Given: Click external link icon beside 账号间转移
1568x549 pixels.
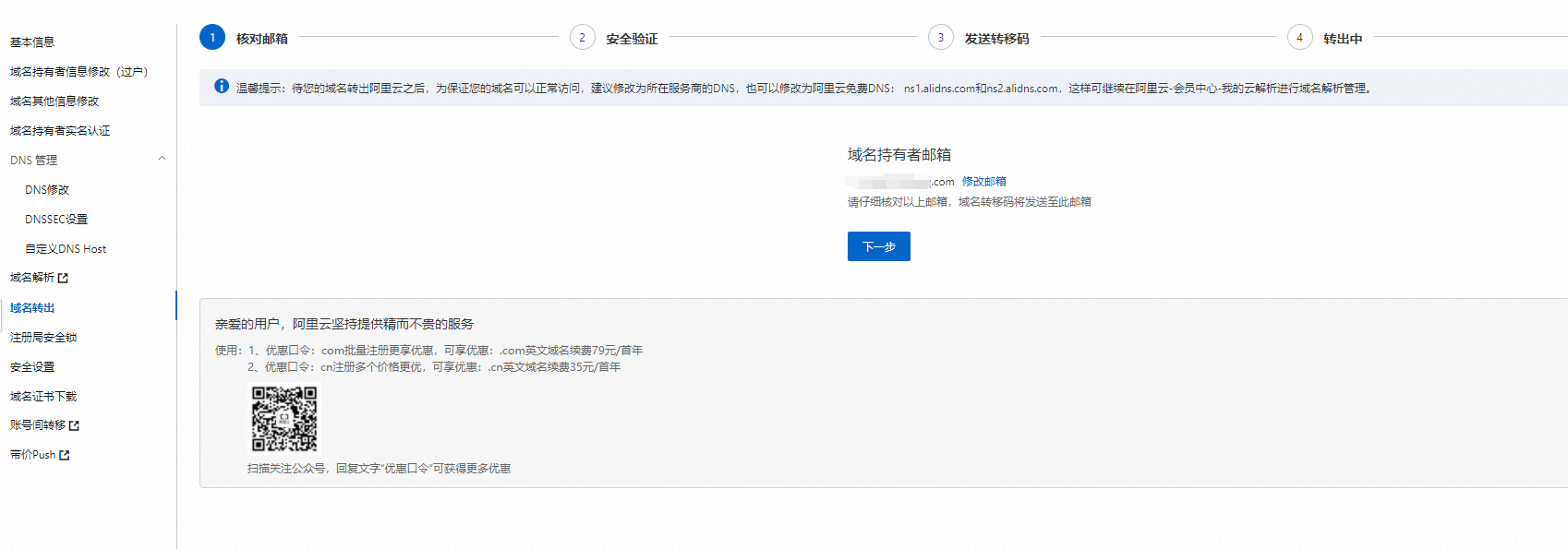Looking at the screenshot, I should [74, 425].
